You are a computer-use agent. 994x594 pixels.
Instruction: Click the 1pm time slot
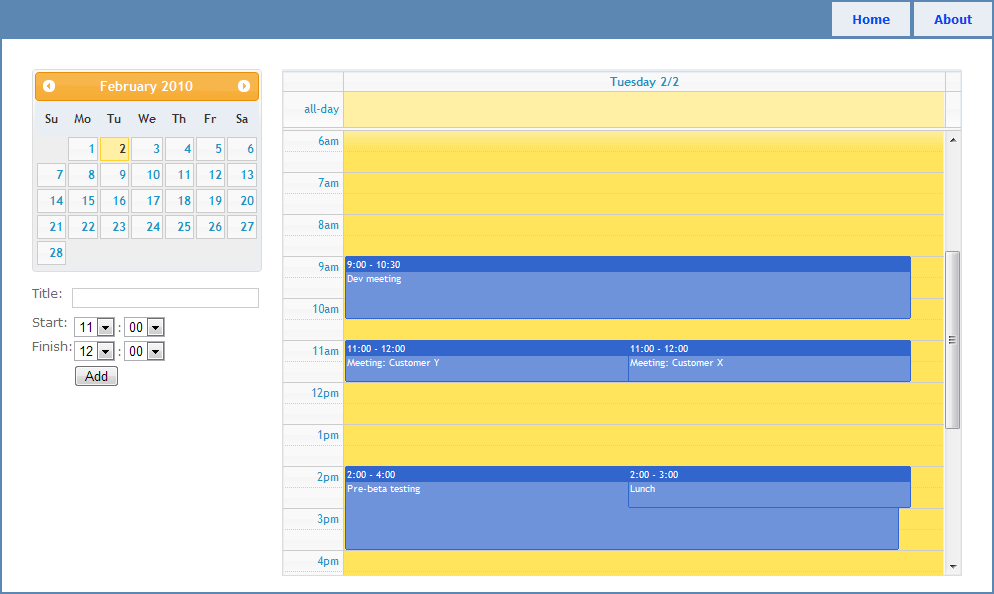pyautogui.click(x=643, y=435)
